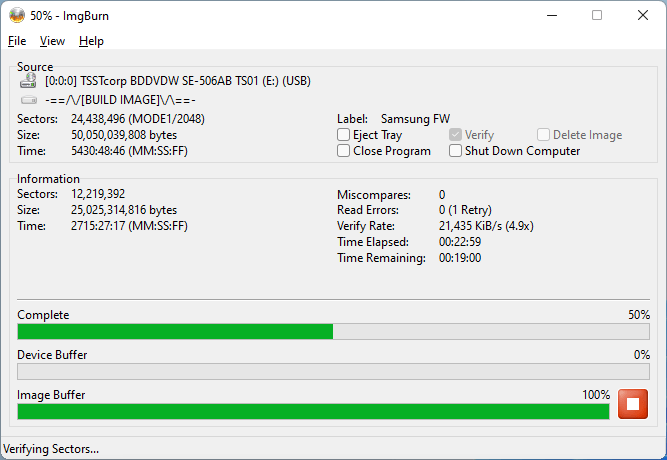The width and height of the screenshot is (667, 460).
Task: Click the grayed-out Verify checkbox
Action: pos(456,135)
